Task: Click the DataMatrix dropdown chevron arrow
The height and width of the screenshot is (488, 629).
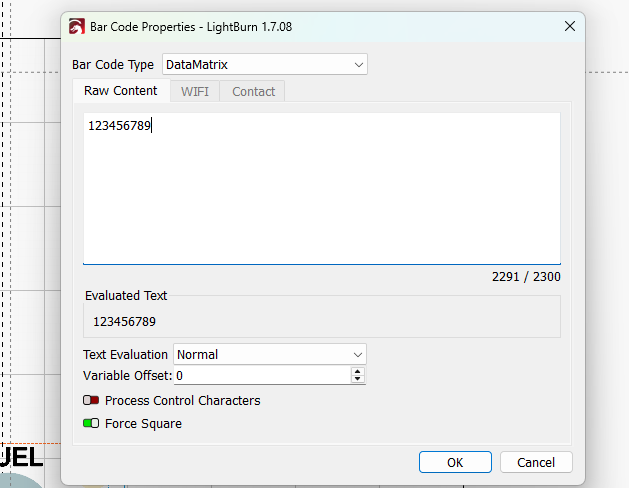Action: coord(359,65)
